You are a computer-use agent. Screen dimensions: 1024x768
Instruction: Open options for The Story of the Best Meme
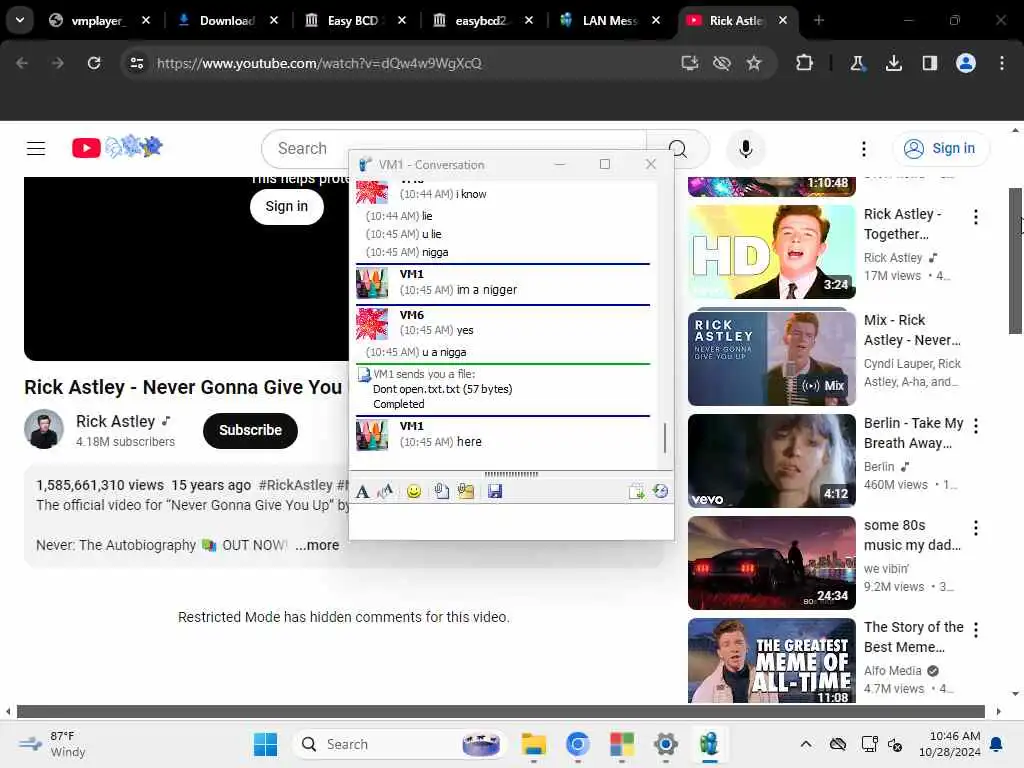click(x=976, y=630)
